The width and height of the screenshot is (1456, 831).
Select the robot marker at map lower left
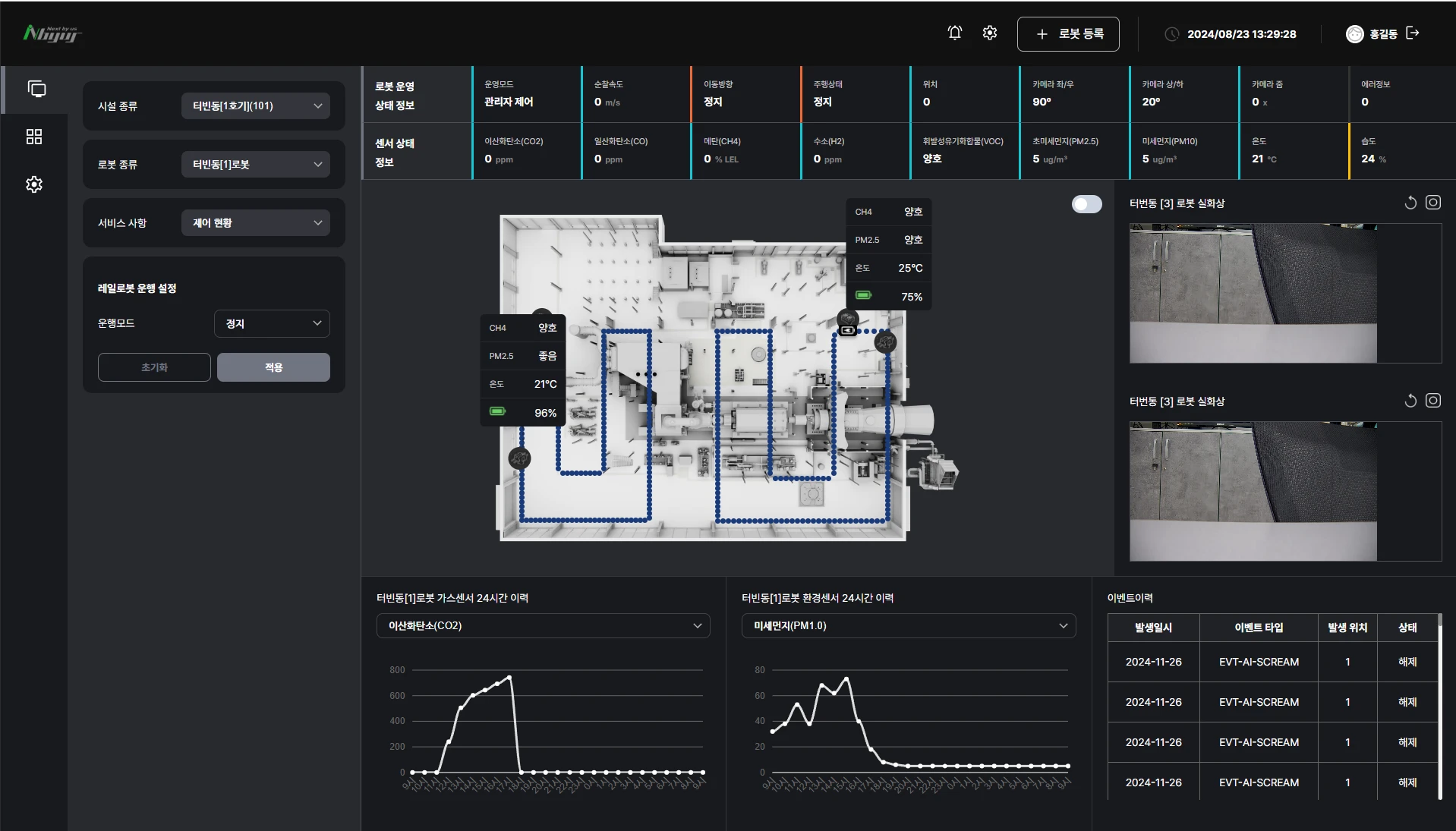click(519, 458)
